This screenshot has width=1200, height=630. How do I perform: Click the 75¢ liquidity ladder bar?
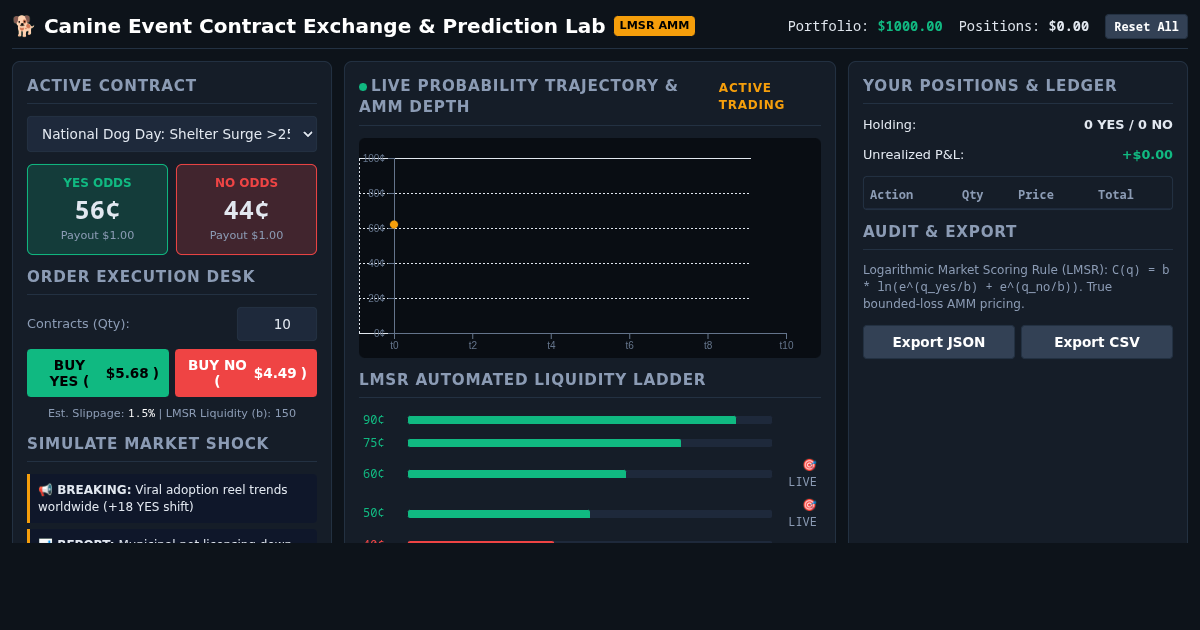pyautogui.click(x=590, y=443)
